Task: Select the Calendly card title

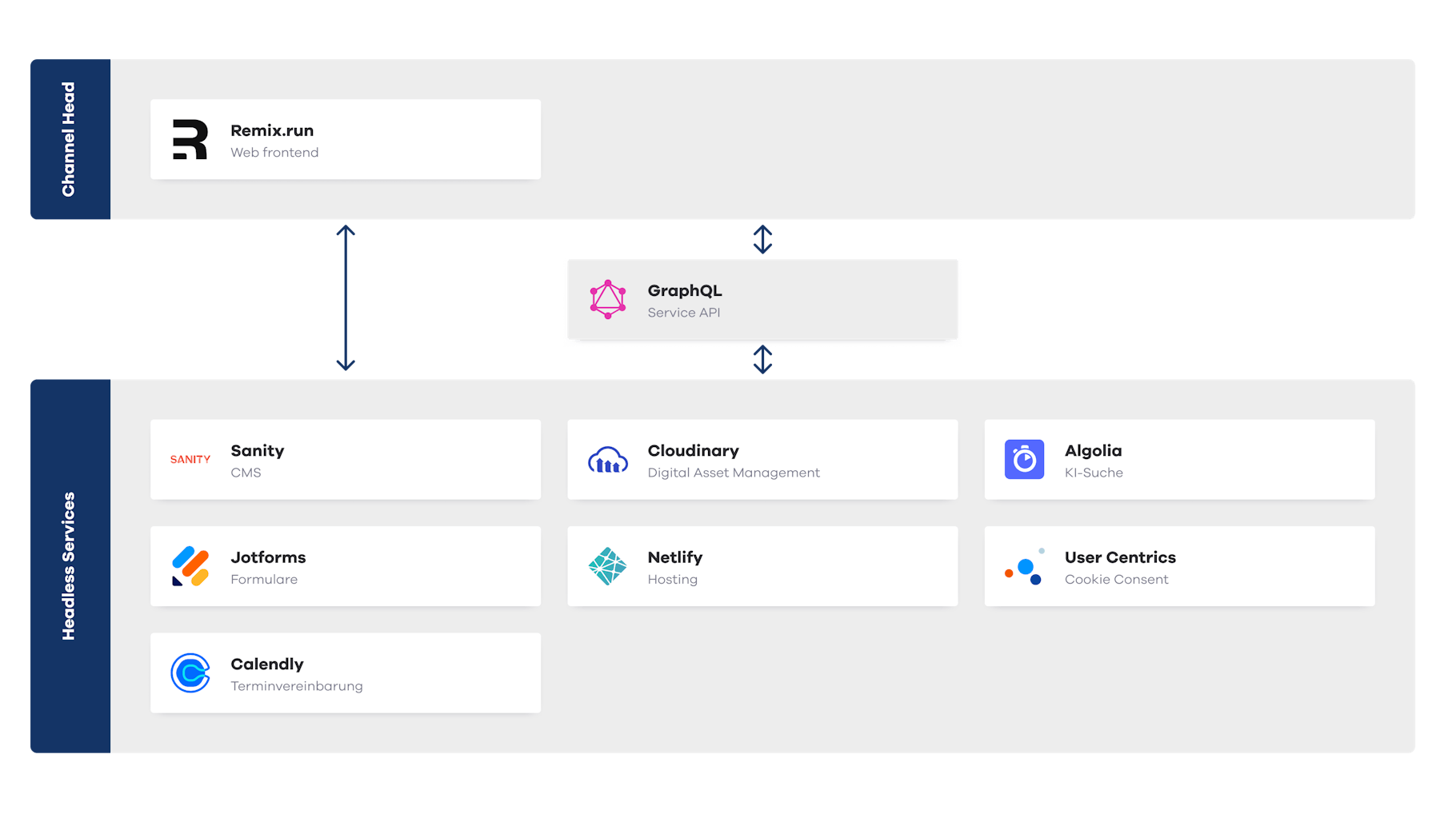Action: coord(267,664)
